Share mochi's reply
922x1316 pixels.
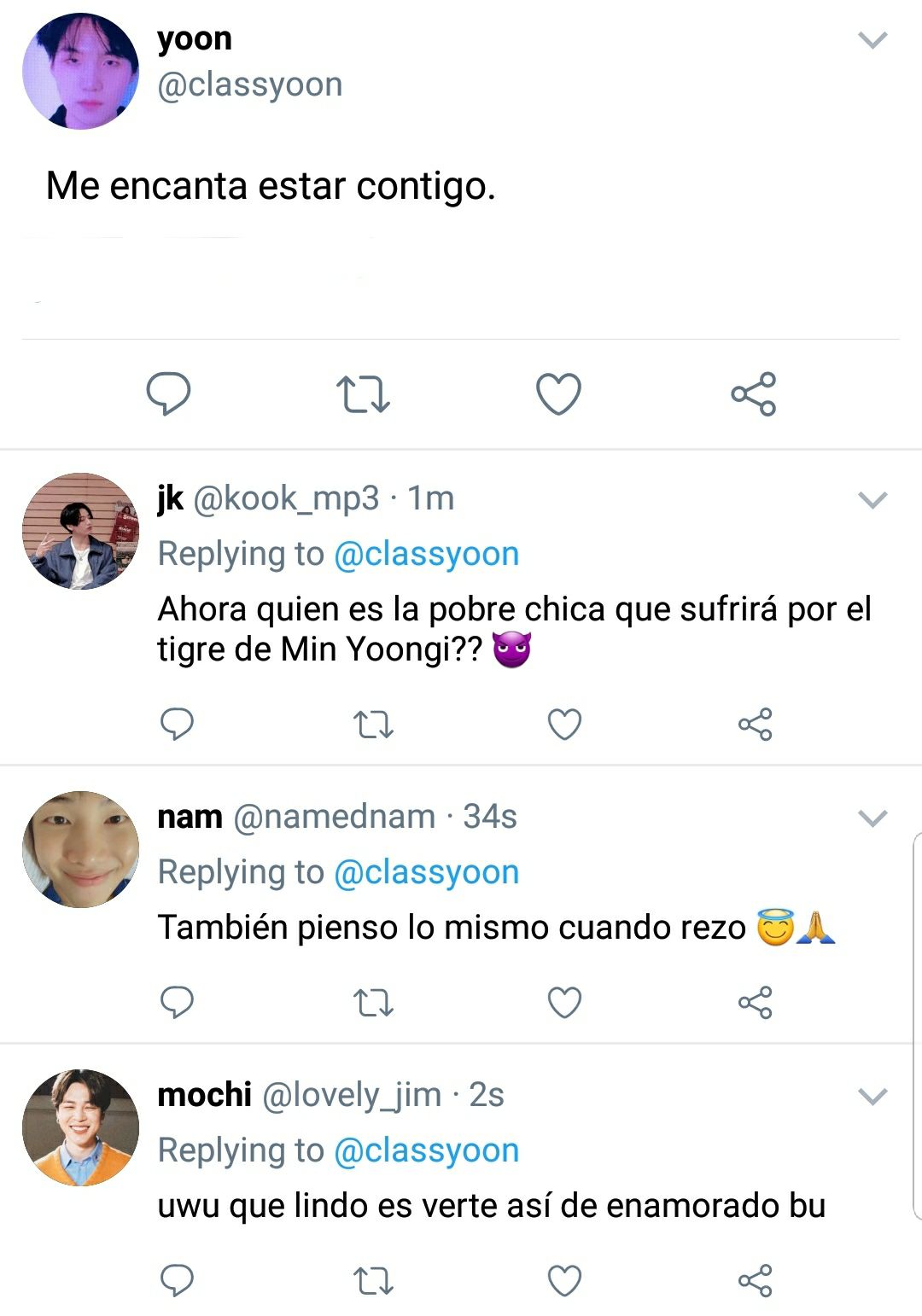[x=756, y=1280]
